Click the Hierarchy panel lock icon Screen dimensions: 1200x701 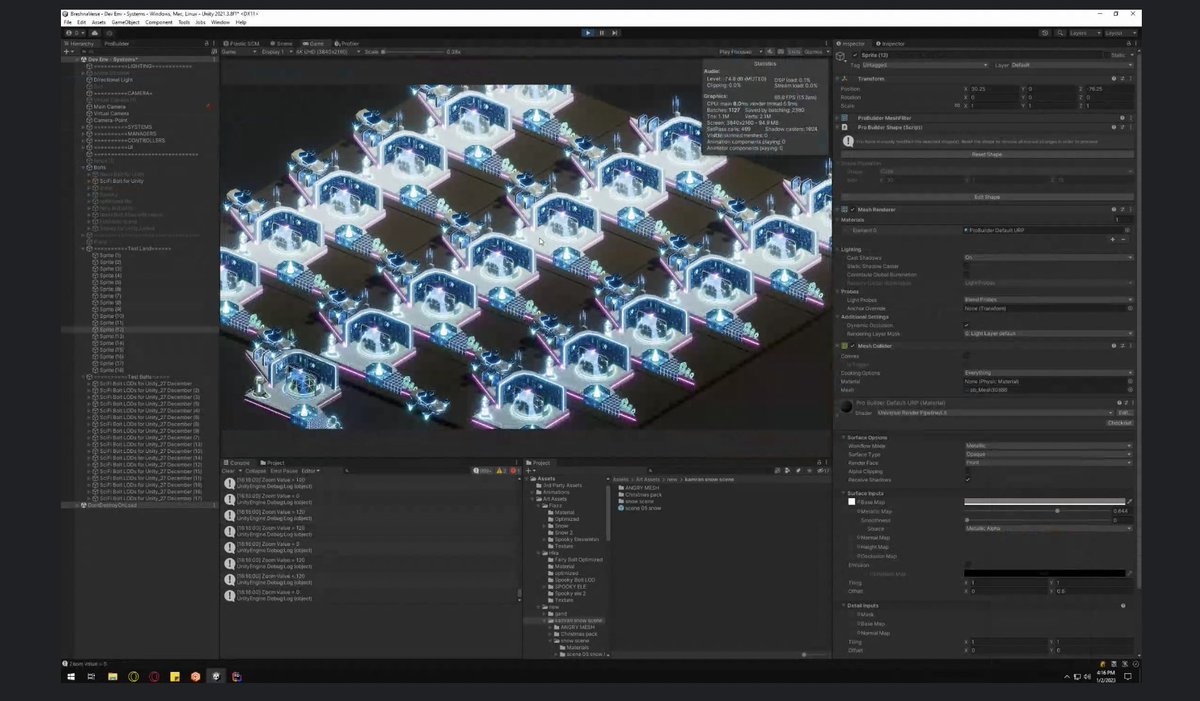pos(206,44)
